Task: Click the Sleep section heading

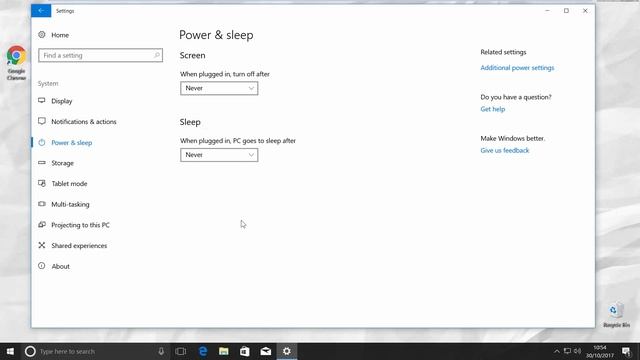Action: click(x=190, y=122)
